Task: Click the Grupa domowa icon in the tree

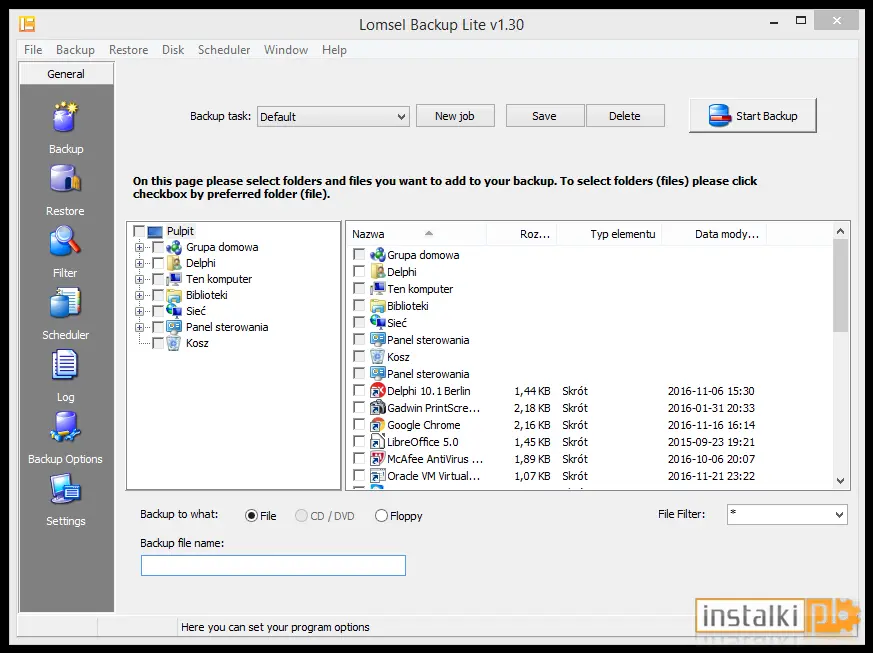Action: [174, 247]
